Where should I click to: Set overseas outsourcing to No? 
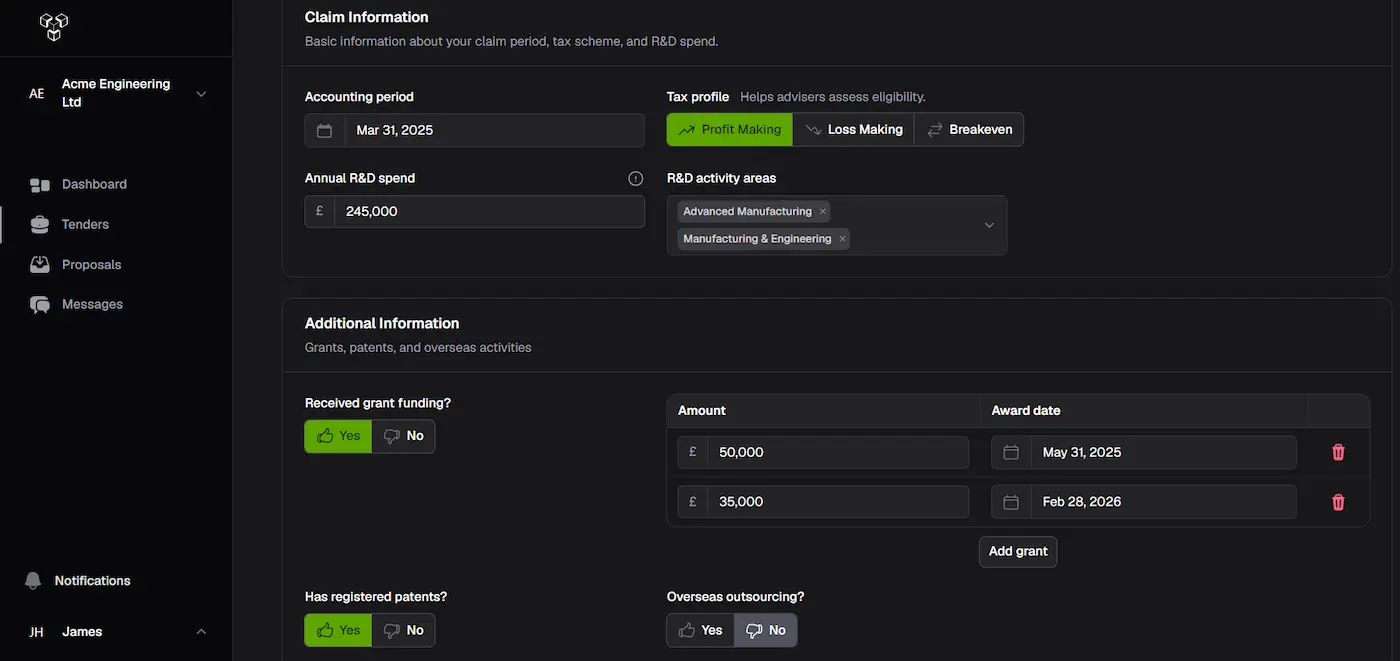[x=766, y=630]
